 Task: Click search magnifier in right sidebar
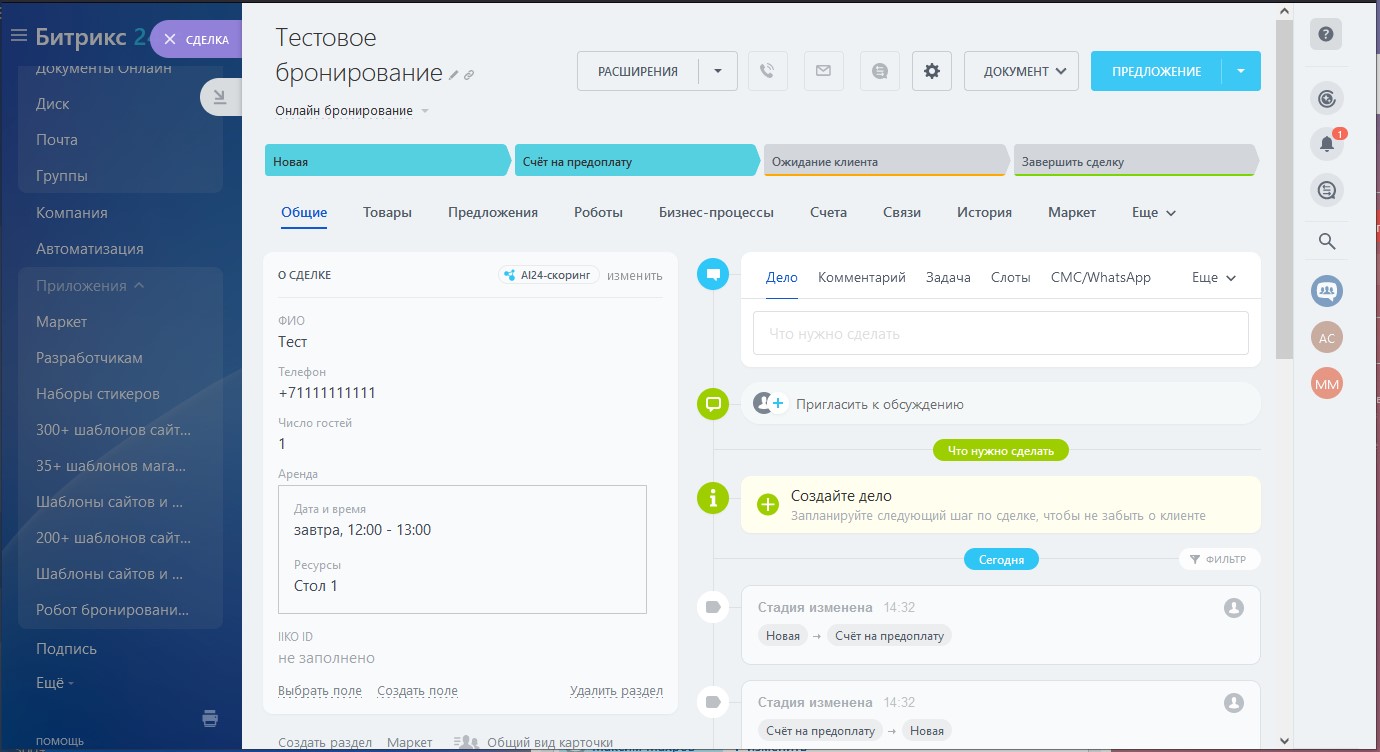click(x=1327, y=241)
